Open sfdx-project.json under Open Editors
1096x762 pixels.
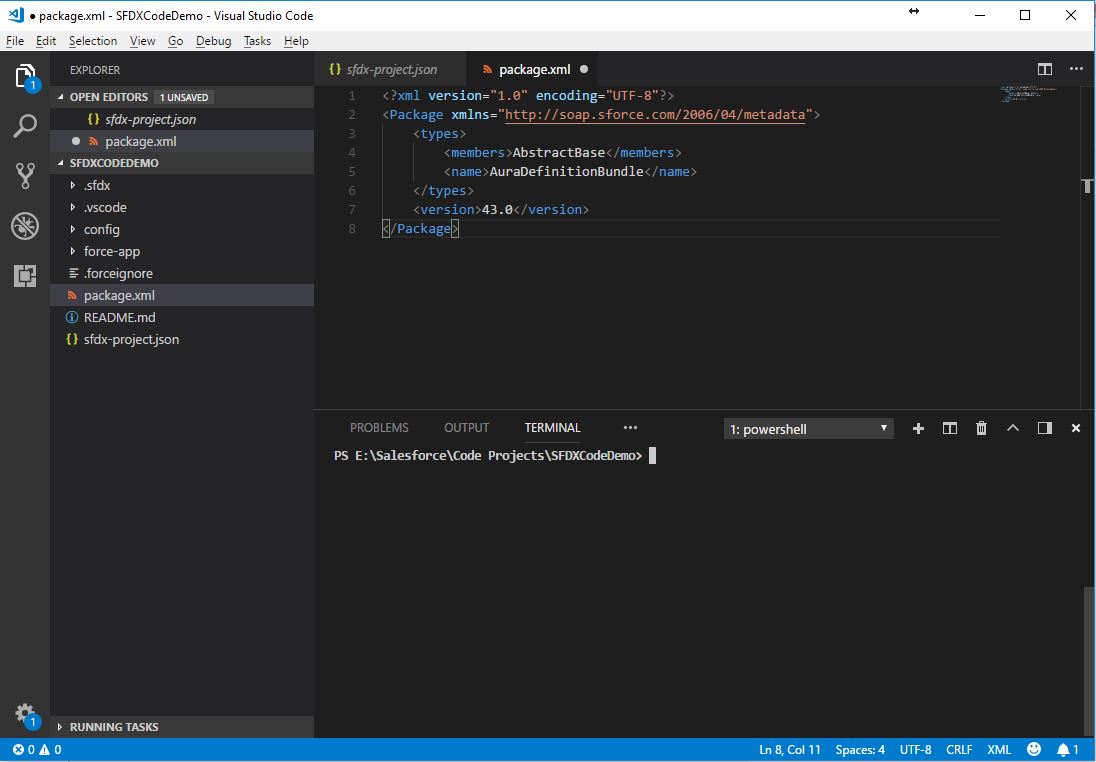182,120
